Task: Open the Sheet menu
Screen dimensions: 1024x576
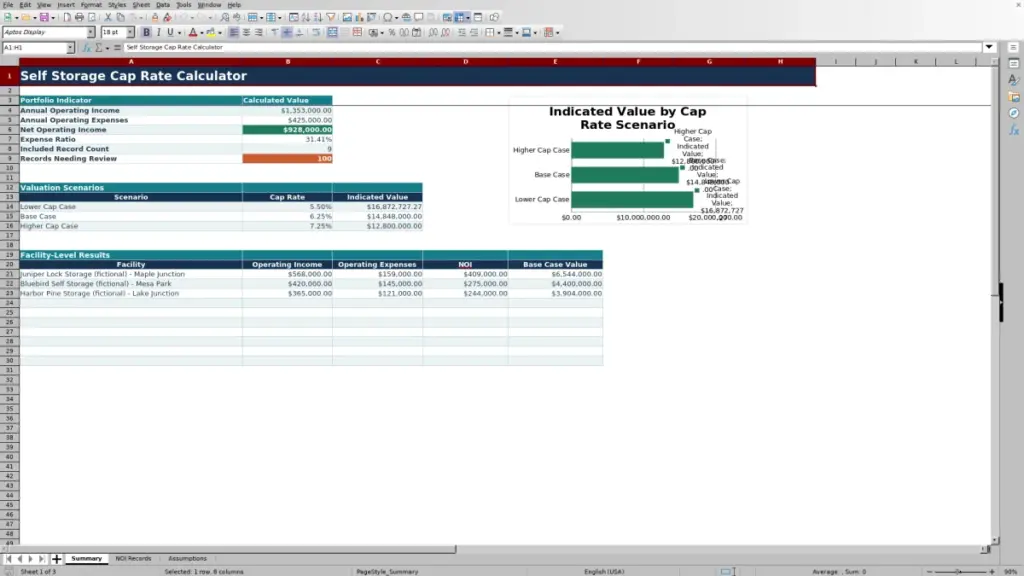Action: click(x=141, y=5)
